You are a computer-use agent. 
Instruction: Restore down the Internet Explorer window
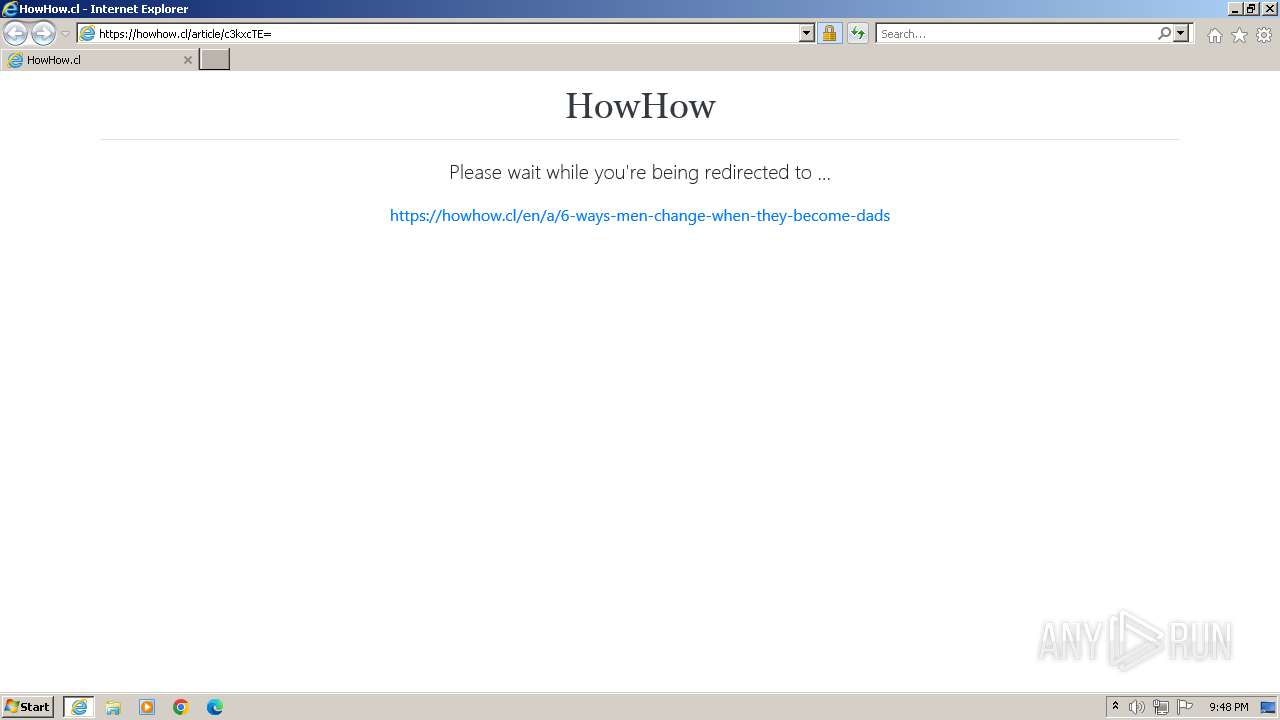(1251, 9)
